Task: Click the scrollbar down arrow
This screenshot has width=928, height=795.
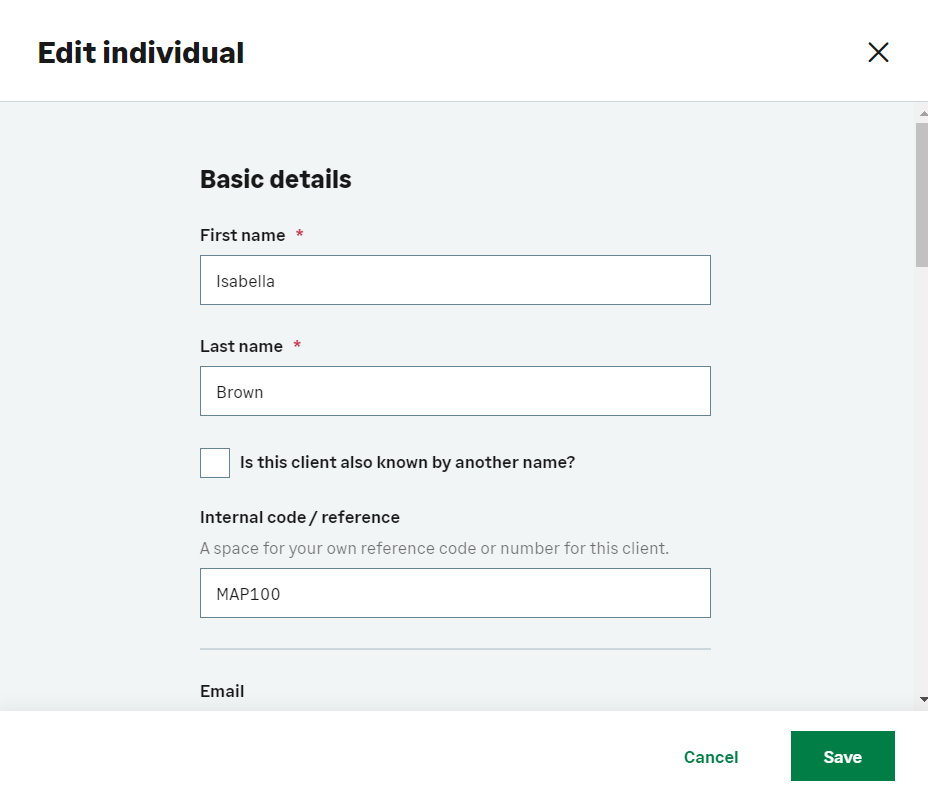Action: (x=921, y=699)
